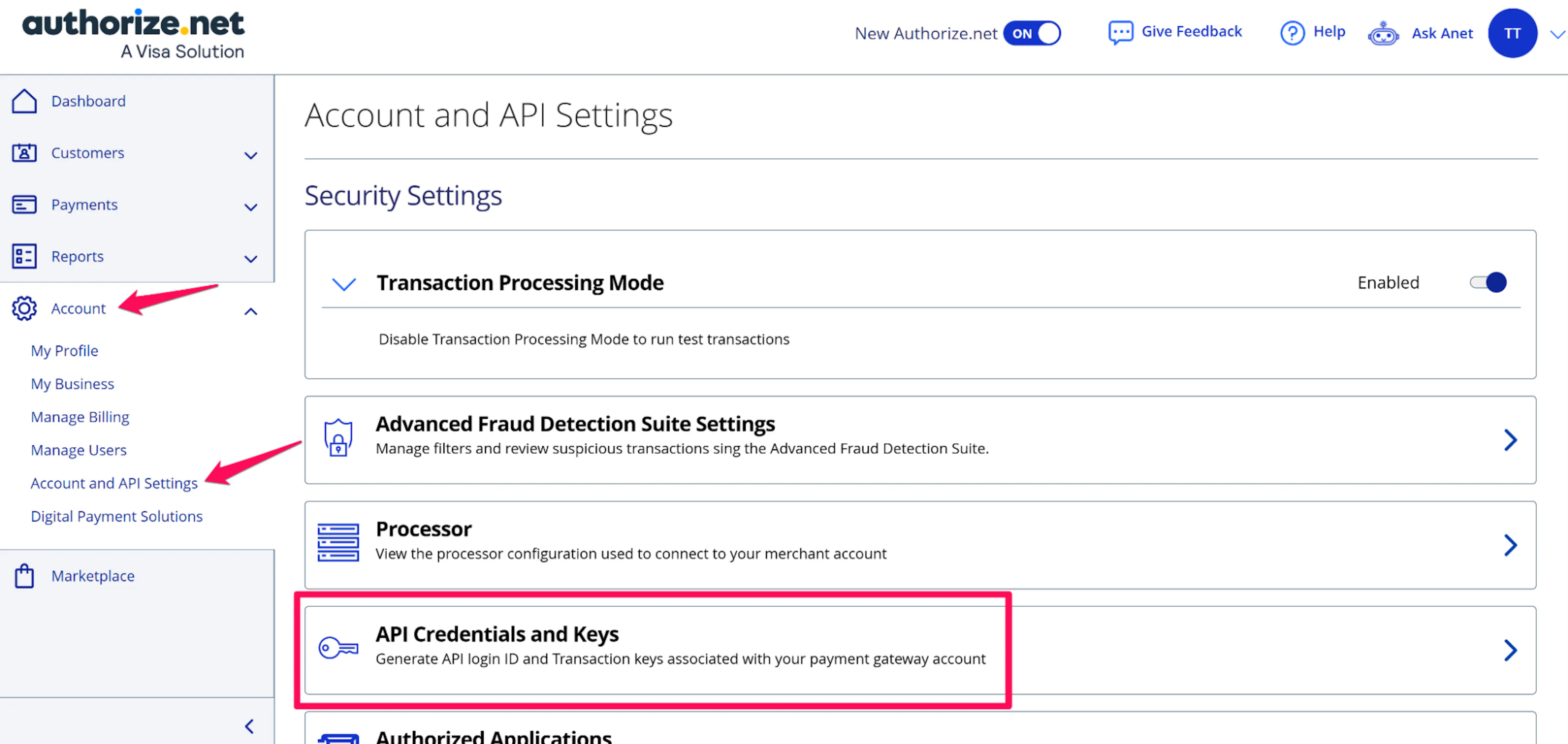Open the Manage Users menu item
Image resolution: width=1568 pixels, height=744 pixels.
click(78, 450)
